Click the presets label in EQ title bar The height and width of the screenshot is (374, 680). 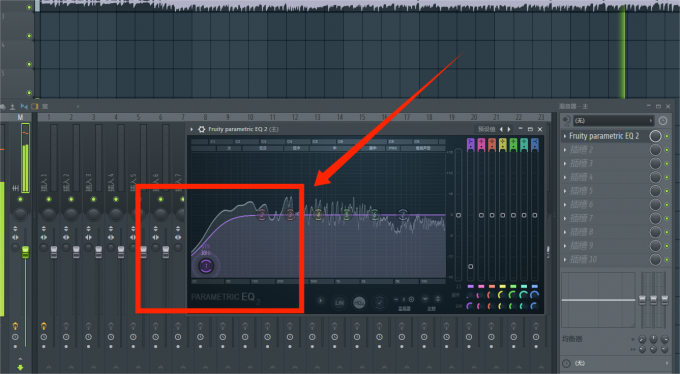(486, 129)
